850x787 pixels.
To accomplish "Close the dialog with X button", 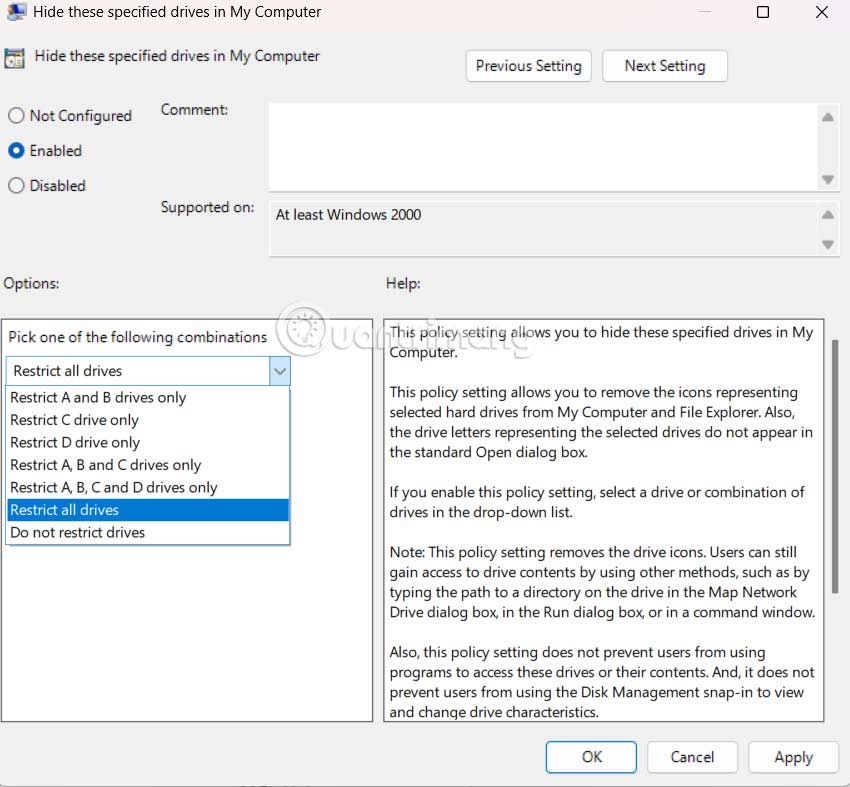I will (822, 12).
